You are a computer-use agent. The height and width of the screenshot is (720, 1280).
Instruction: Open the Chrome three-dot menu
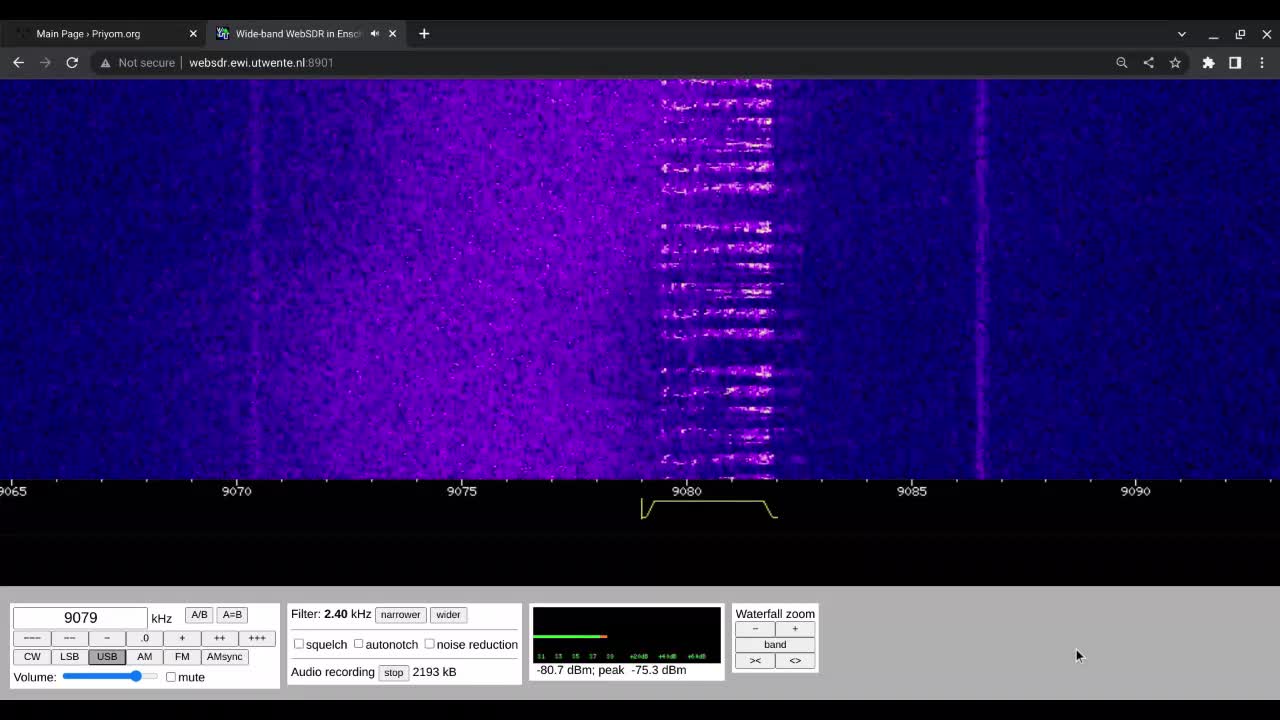click(1262, 62)
